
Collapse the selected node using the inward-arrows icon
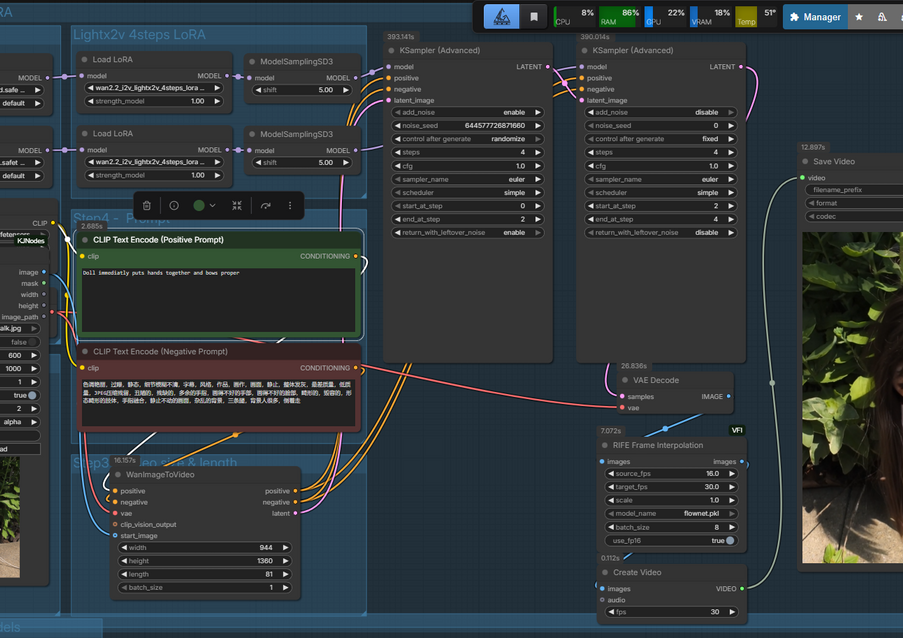237,206
